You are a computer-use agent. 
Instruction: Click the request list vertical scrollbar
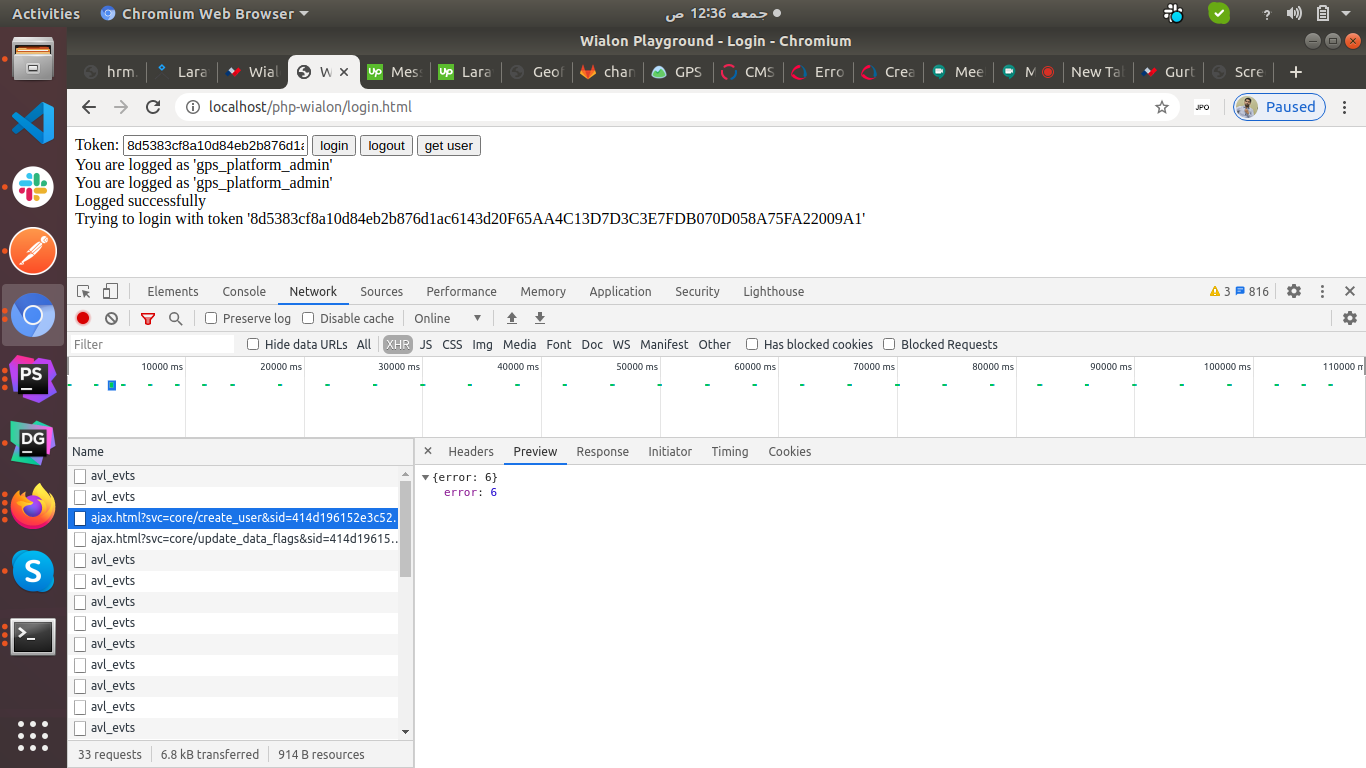tap(405, 530)
